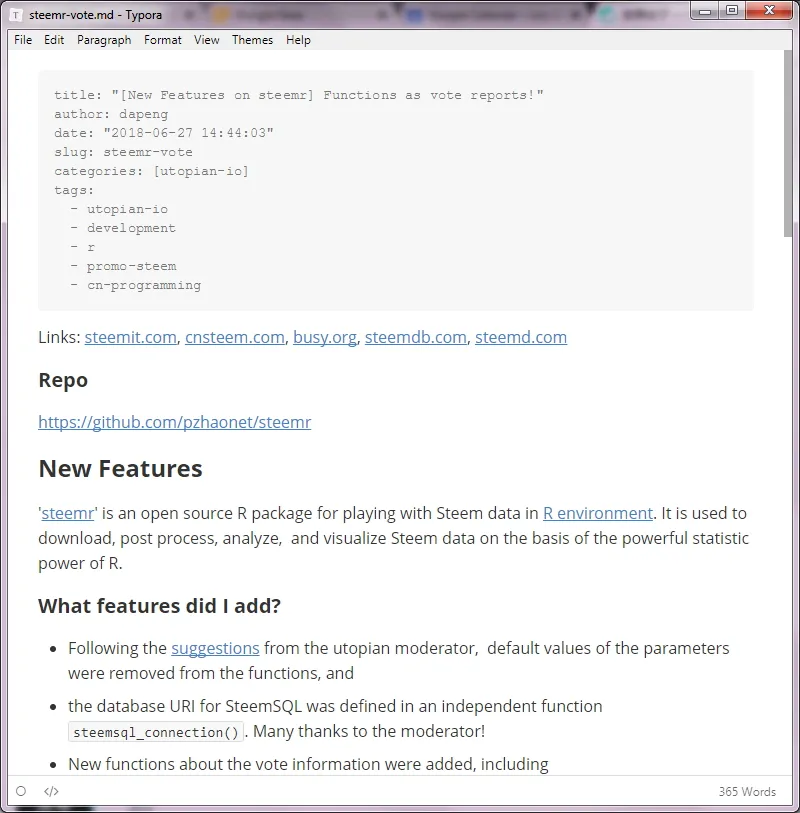Open the github.com/pzhaonet/steemr repo link
Image resolution: width=800 pixels, height=813 pixels.
pyautogui.click(x=175, y=422)
